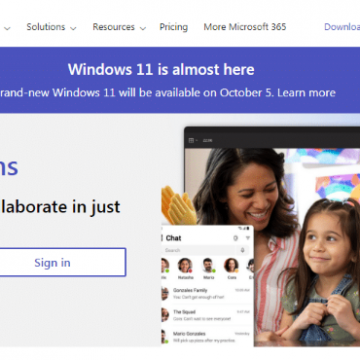Select Mario's avatar with green status

208,265
